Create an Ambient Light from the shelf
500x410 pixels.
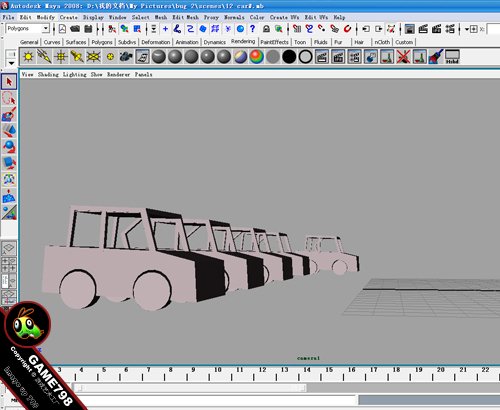pyautogui.click(x=28, y=56)
